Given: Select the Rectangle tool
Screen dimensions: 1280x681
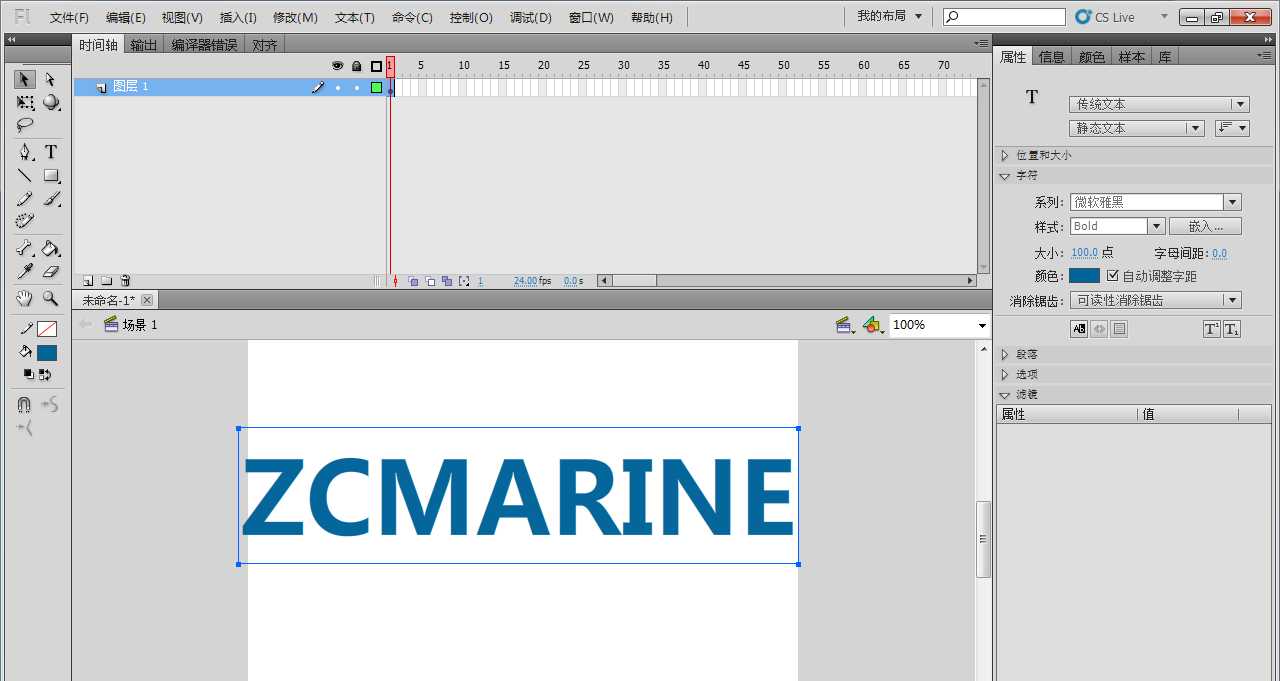Looking at the screenshot, I should [x=51, y=175].
